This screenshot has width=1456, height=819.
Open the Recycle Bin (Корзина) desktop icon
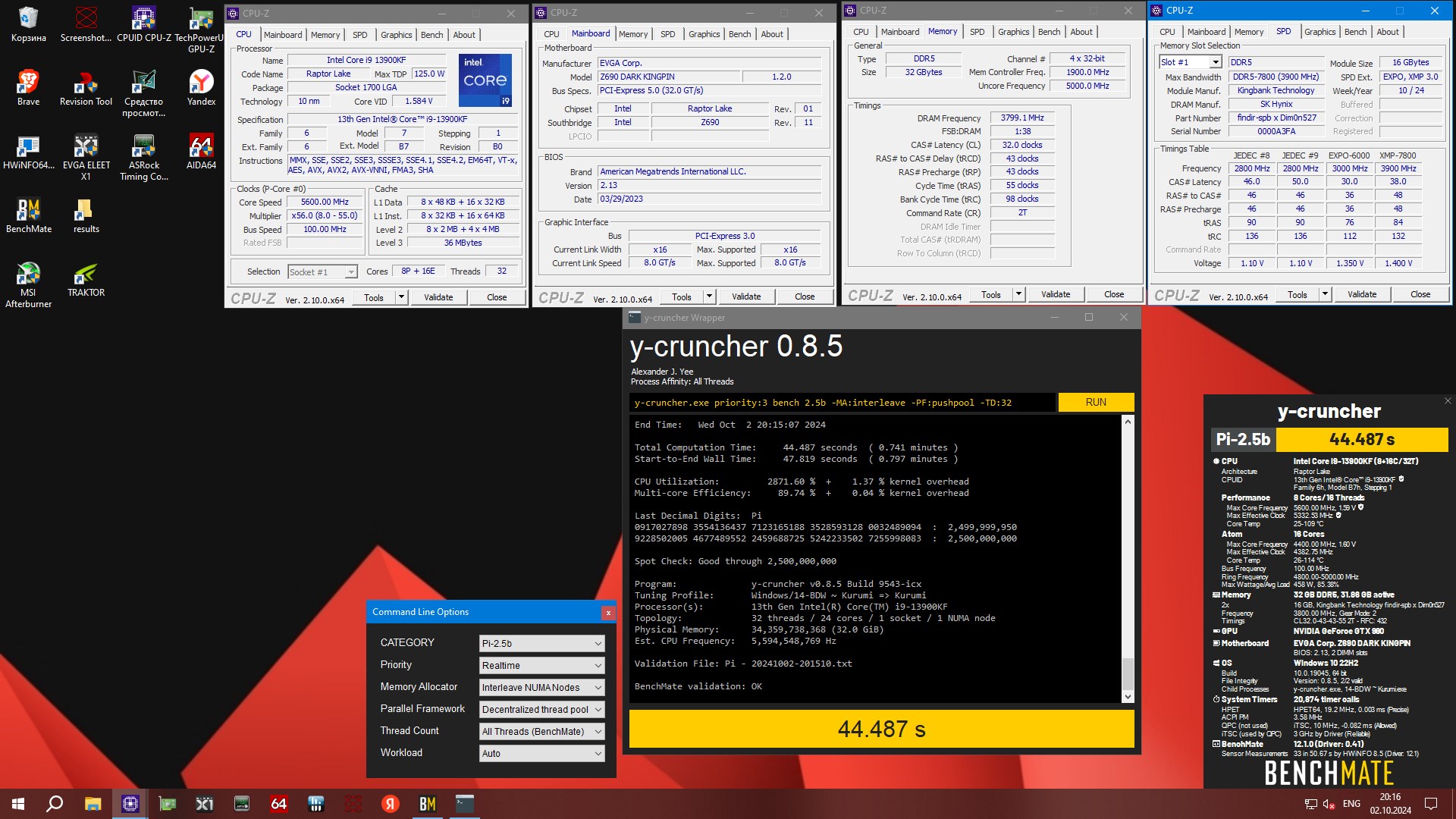click(x=28, y=25)
